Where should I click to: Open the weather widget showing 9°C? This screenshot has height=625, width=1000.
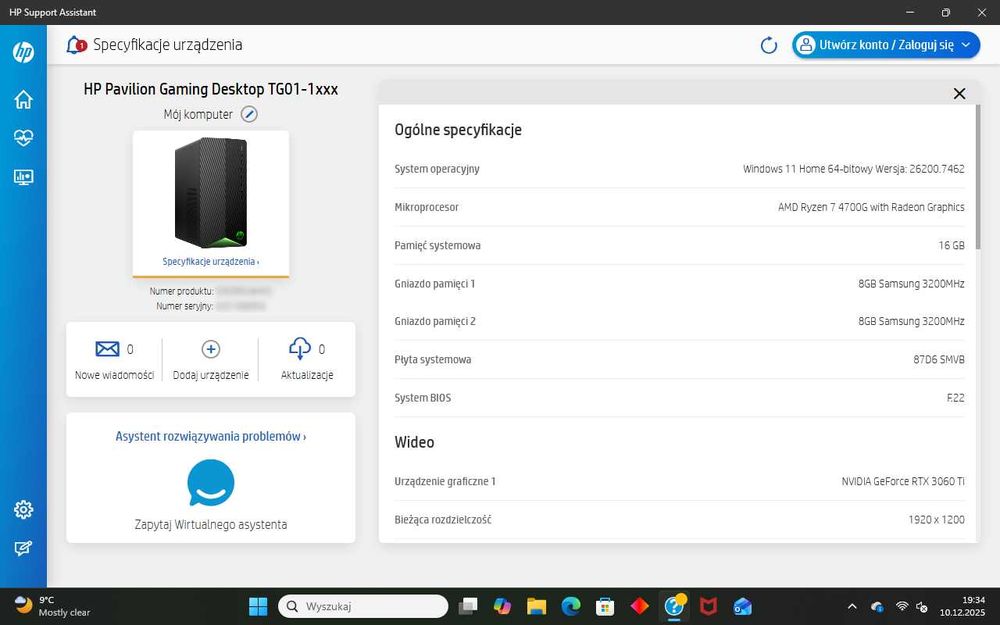pyautogui.click(x=52, y=606)
